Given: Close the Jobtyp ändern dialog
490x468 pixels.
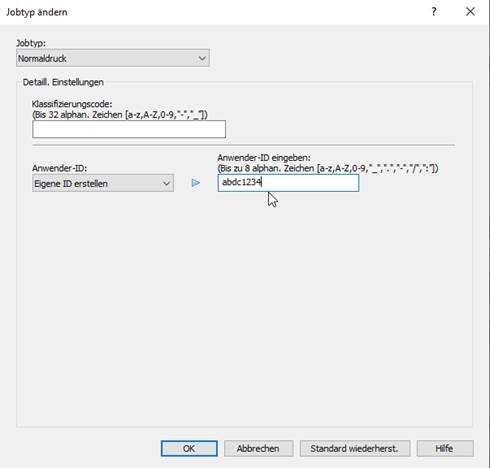Looking at the screenshot, I should [x=470, y=12].
